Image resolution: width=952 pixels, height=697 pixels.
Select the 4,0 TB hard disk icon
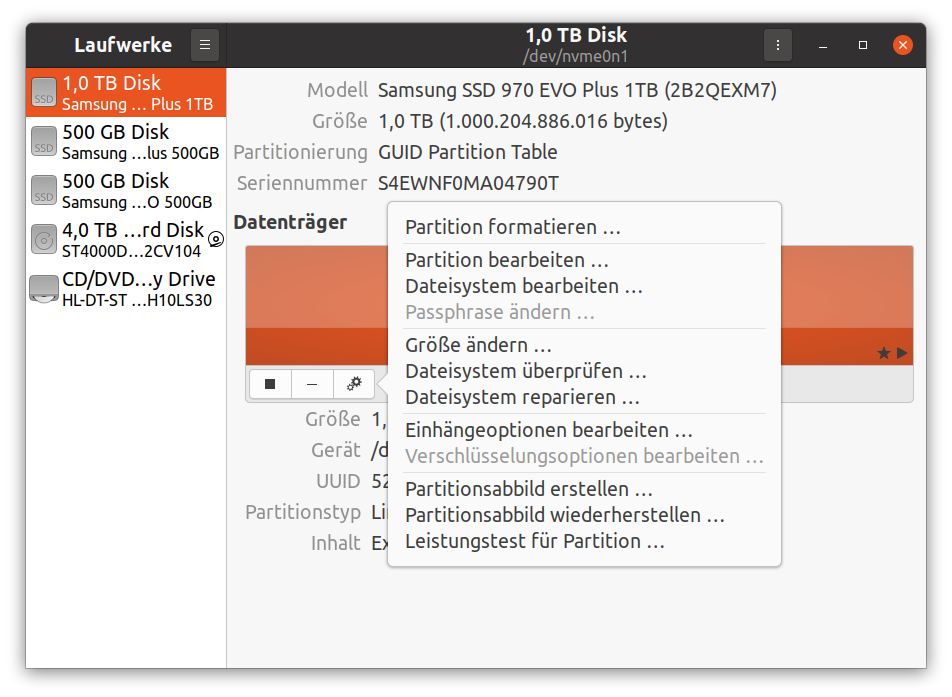tap(44, 240)
